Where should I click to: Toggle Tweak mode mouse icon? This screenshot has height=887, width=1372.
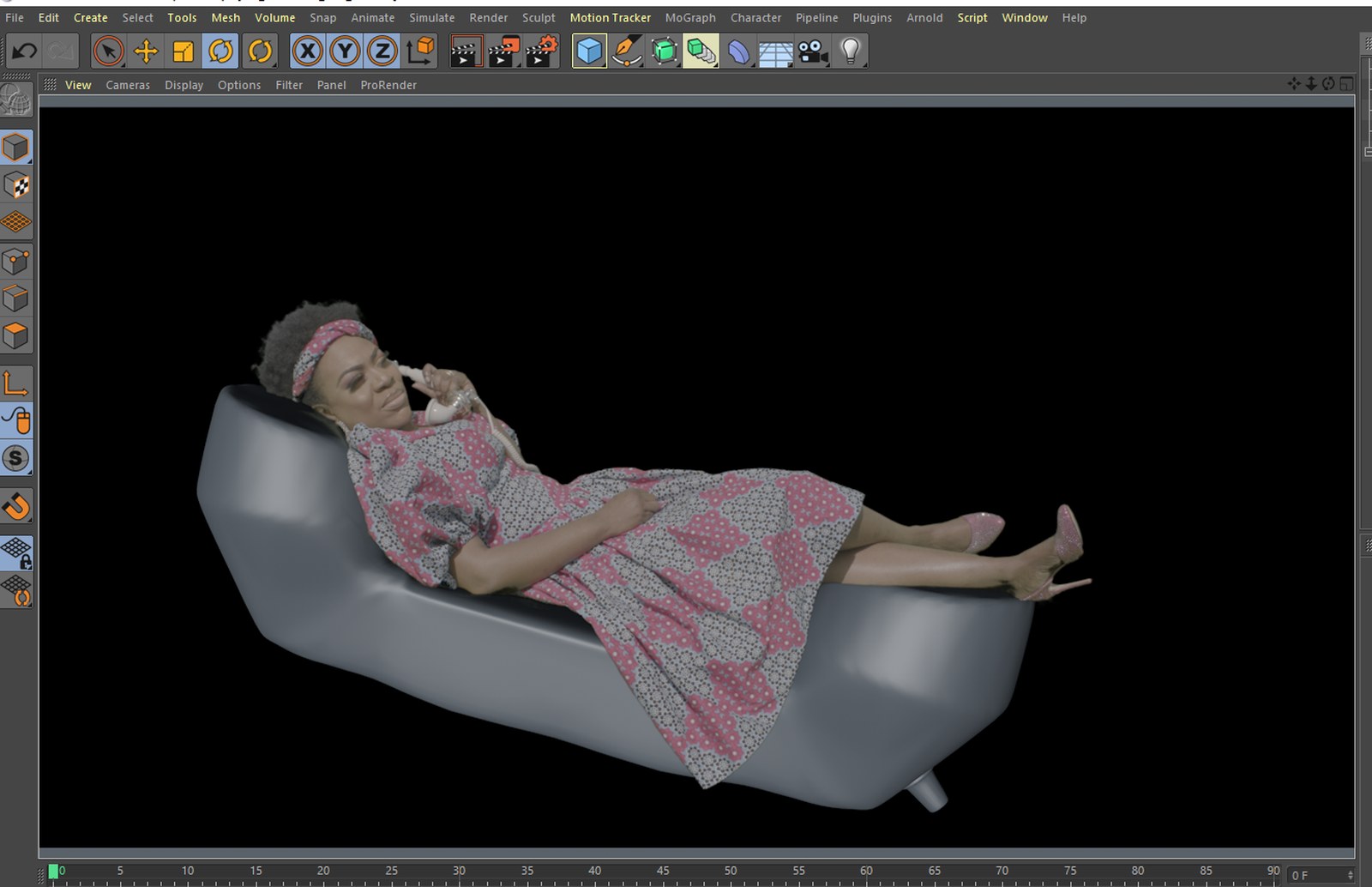pyautogui.click(x=16, y=420)
